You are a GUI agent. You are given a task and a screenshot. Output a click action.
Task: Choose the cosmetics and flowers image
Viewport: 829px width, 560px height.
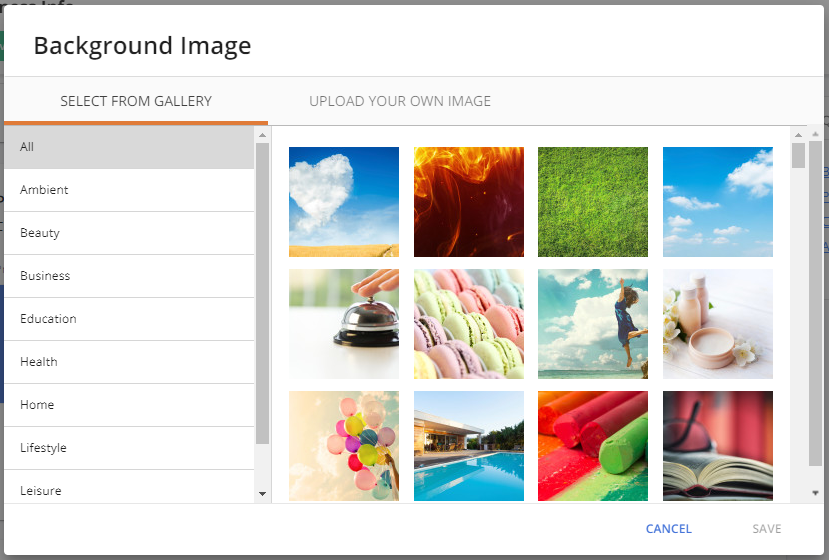pyautogui.click(x=717, y=324)
